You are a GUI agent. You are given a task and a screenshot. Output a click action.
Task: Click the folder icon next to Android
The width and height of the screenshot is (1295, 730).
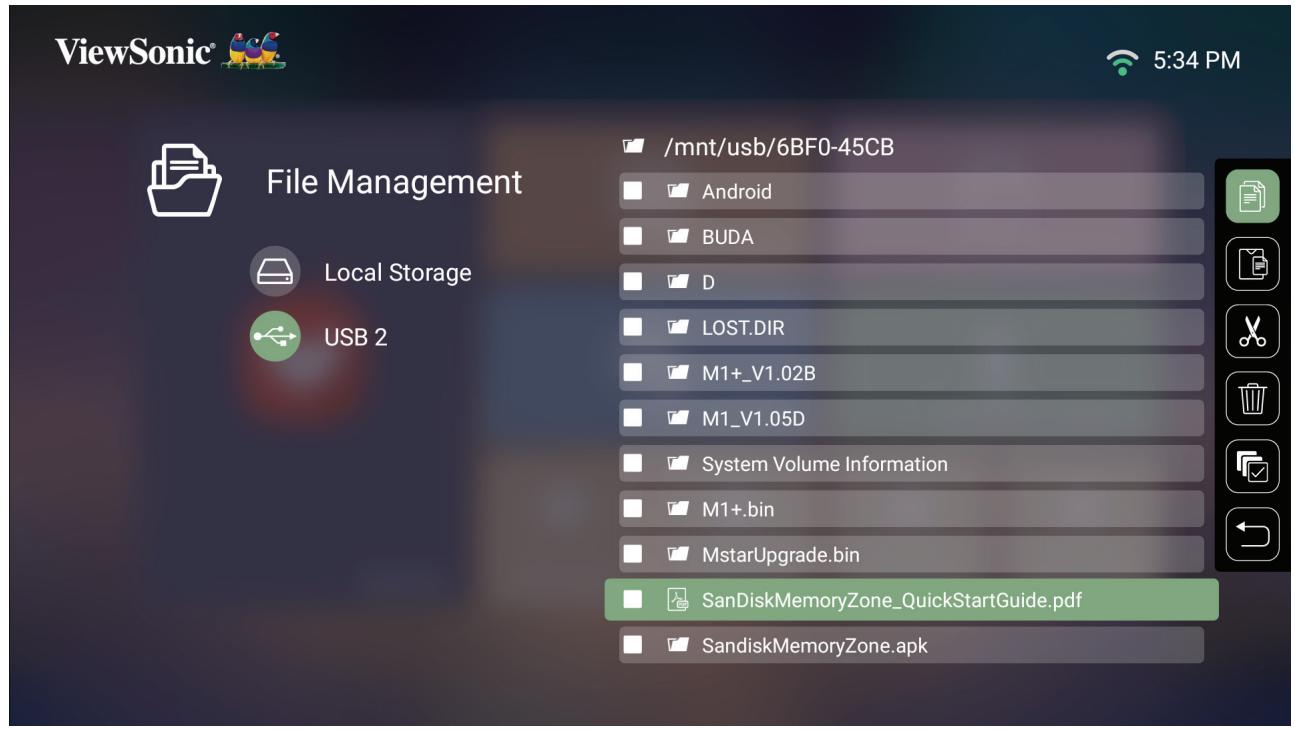pyautogui.click(x=676, y=192)
